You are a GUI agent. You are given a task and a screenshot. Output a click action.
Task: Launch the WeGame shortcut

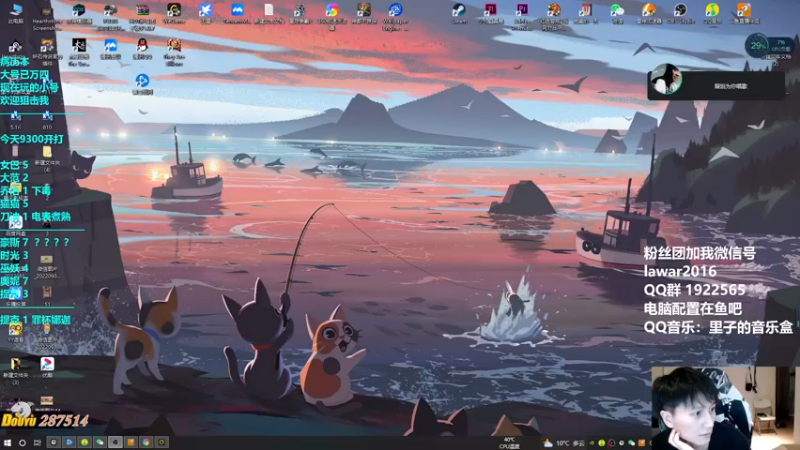pos(174,13)
